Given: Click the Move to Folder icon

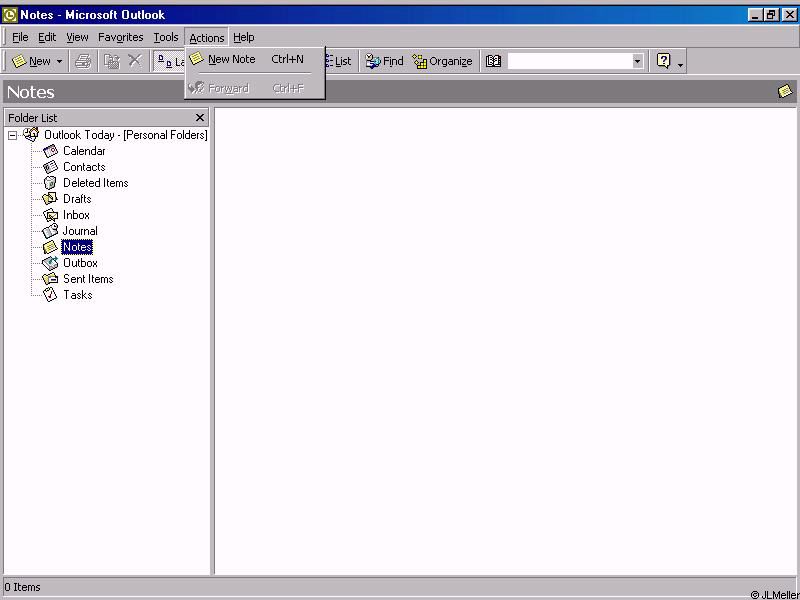Looking at the screenshot, I should [112, 61].
